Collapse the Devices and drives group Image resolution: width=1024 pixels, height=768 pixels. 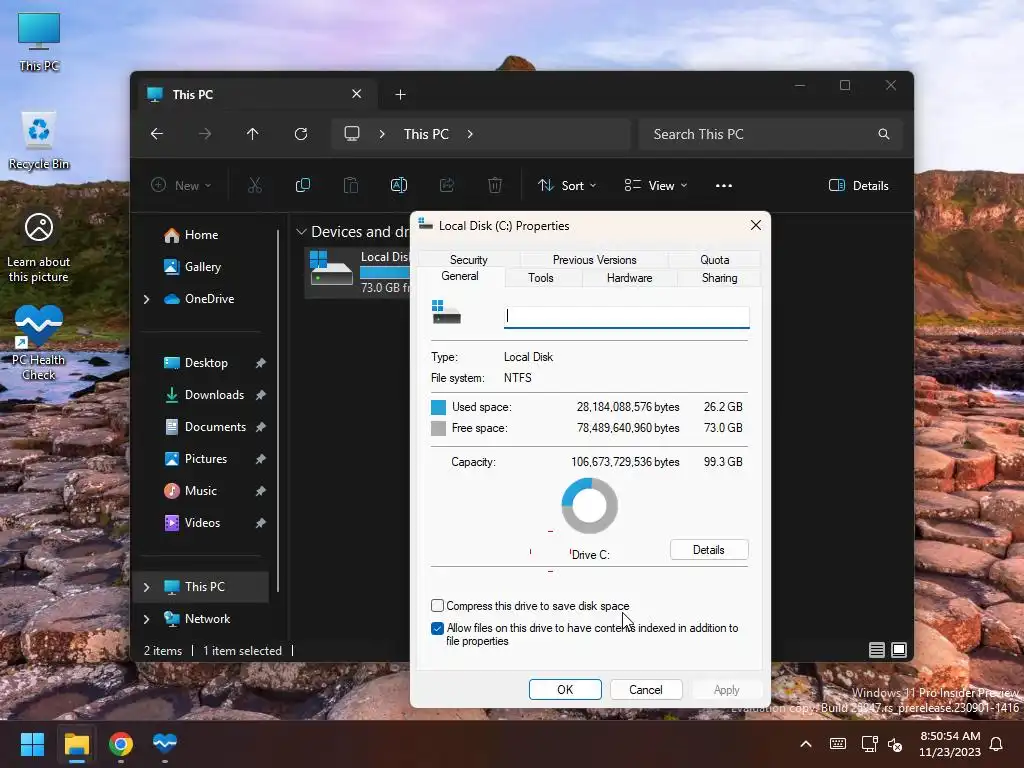301,232
